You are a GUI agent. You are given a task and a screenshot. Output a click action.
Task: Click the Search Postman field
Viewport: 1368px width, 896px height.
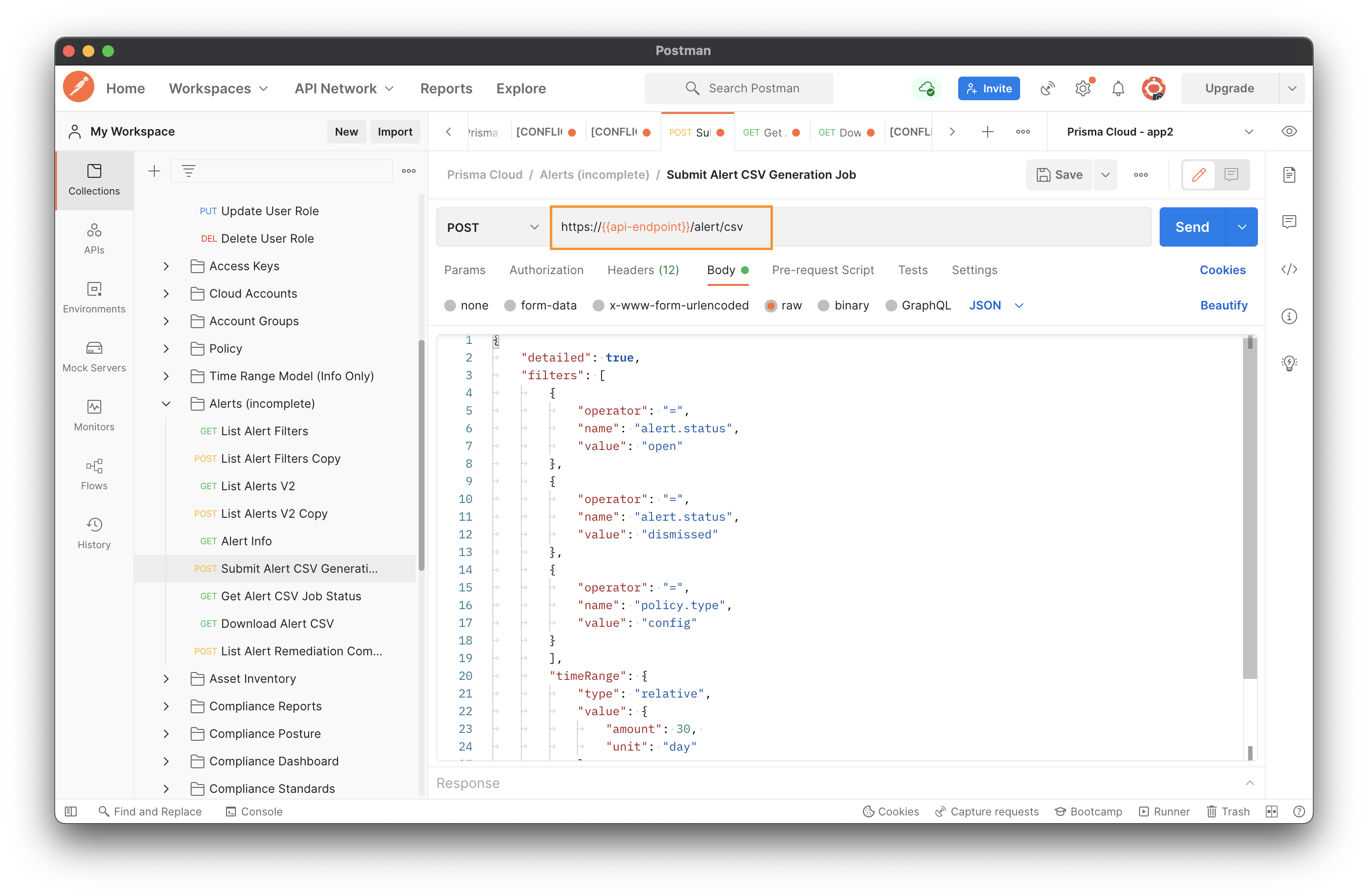click(x=739, y=88)
